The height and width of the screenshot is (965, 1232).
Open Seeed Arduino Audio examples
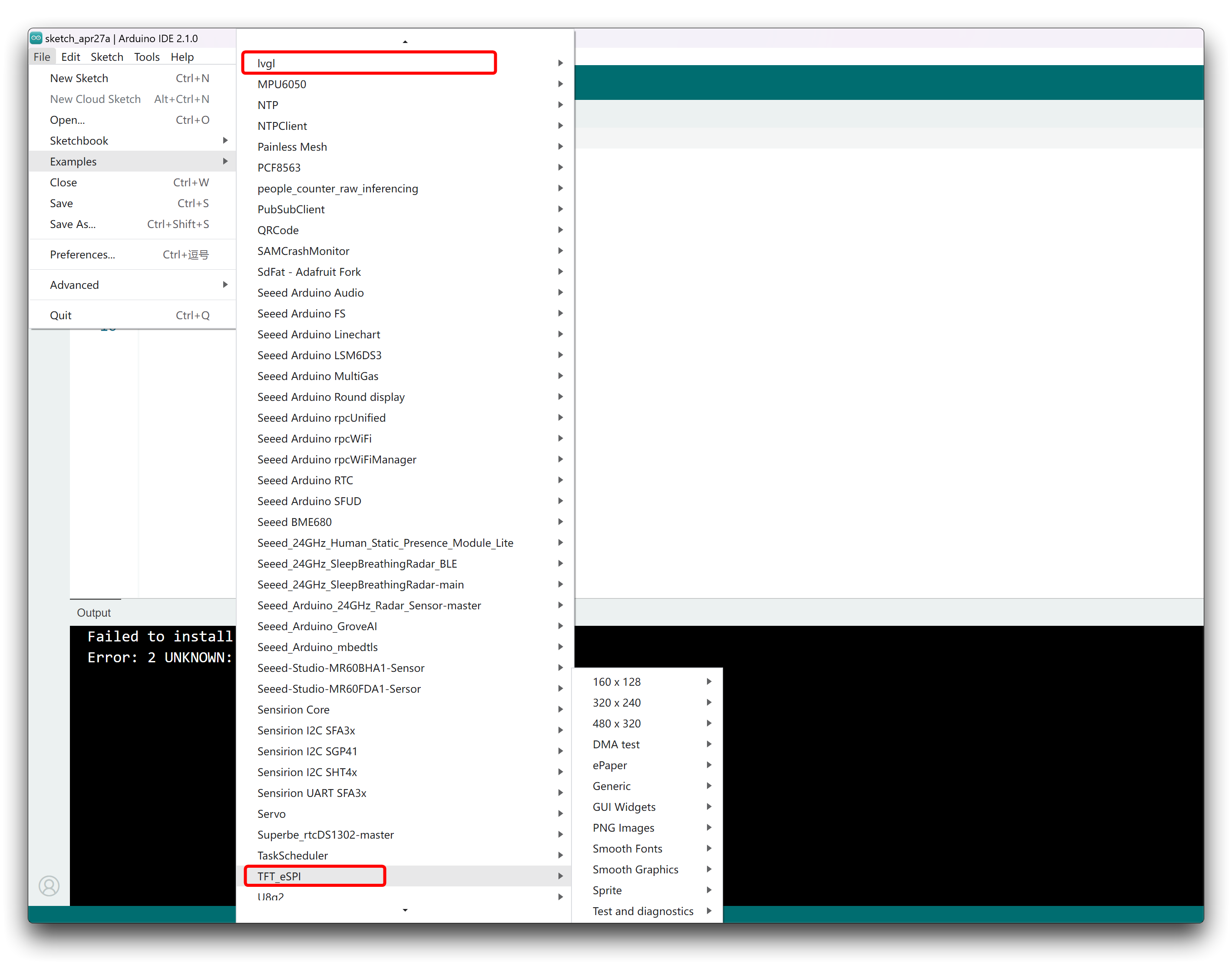pyautogui.click(x=404, y=293)
